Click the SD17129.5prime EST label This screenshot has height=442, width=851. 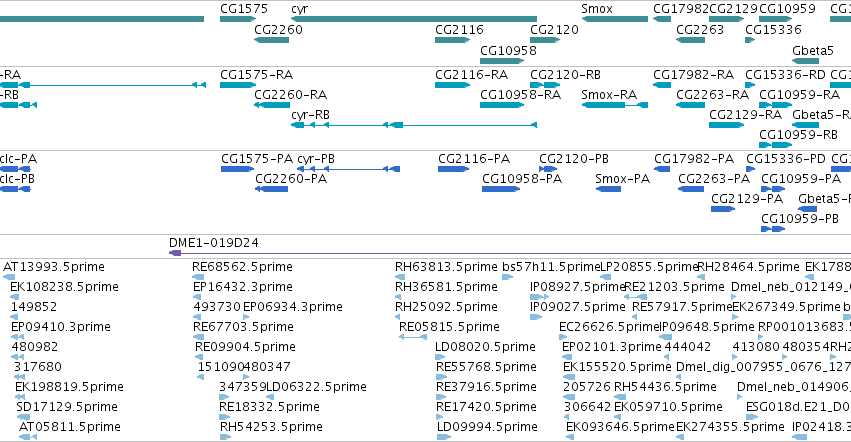tap(67, 407)
